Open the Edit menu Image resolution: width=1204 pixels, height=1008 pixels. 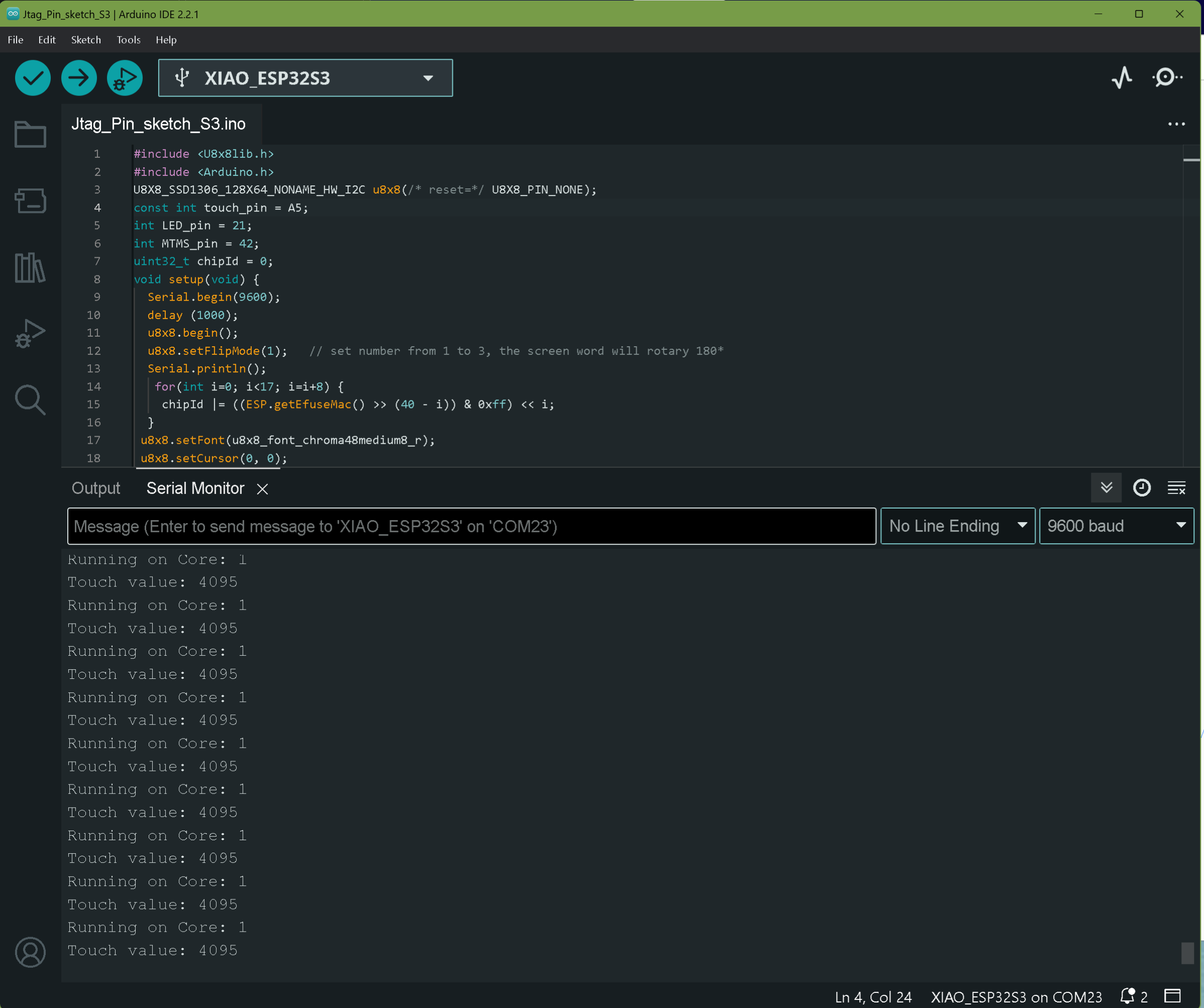point(46,40)
